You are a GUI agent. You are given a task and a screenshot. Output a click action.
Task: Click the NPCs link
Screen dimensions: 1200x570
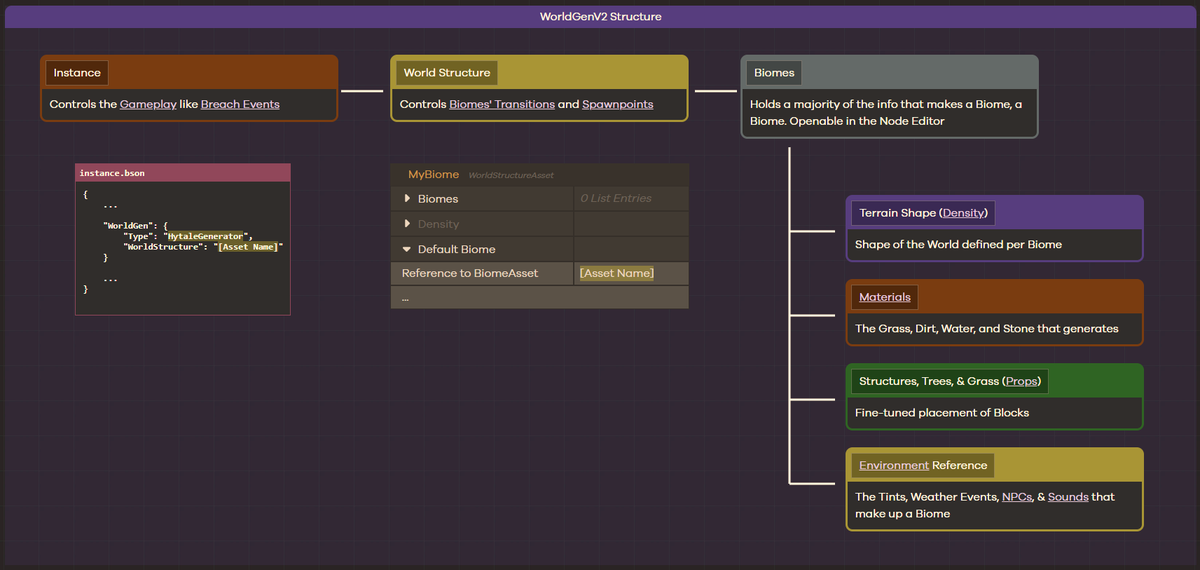coord(1017,497)
